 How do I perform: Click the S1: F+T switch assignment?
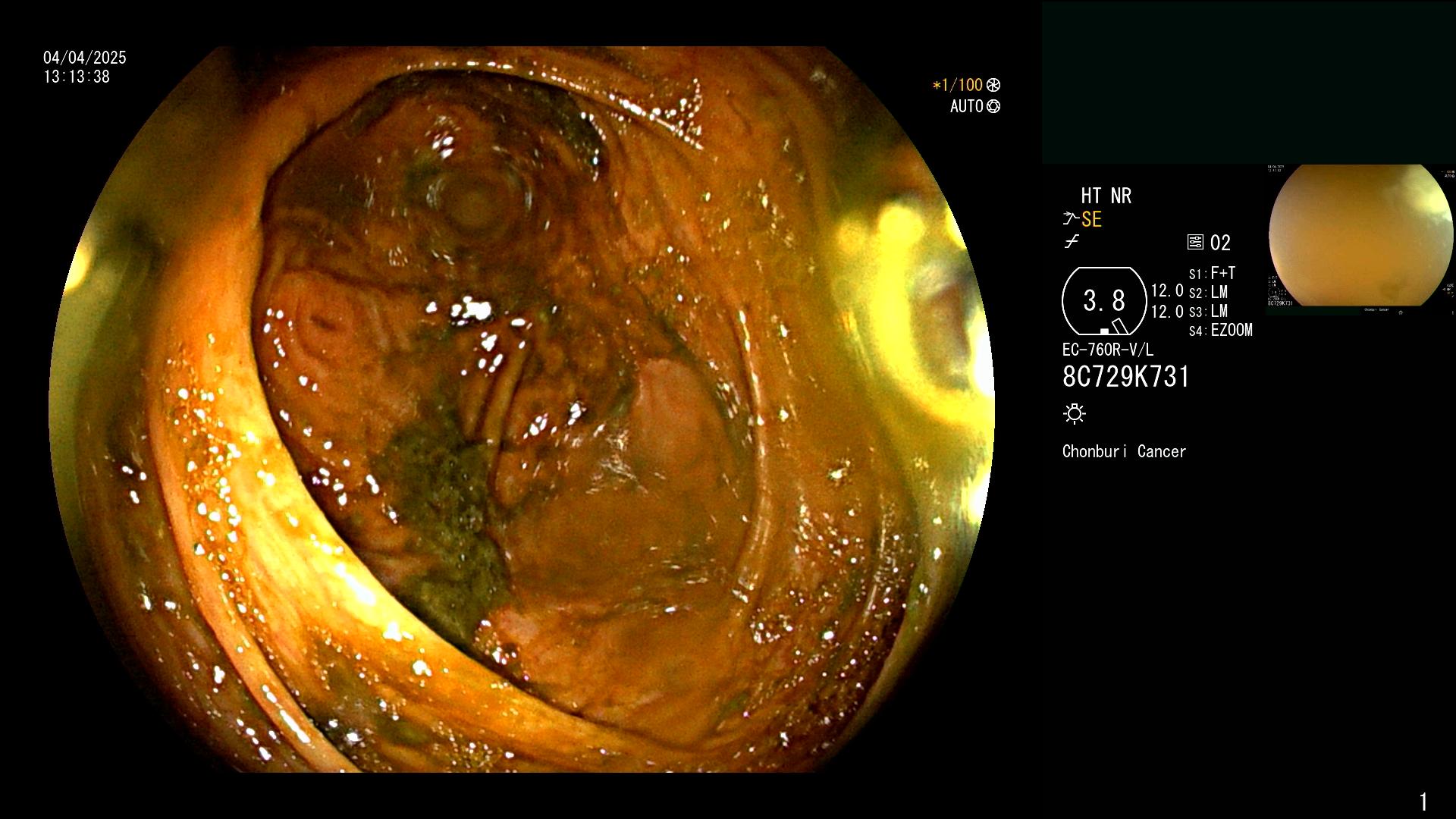click(1213, 273)
